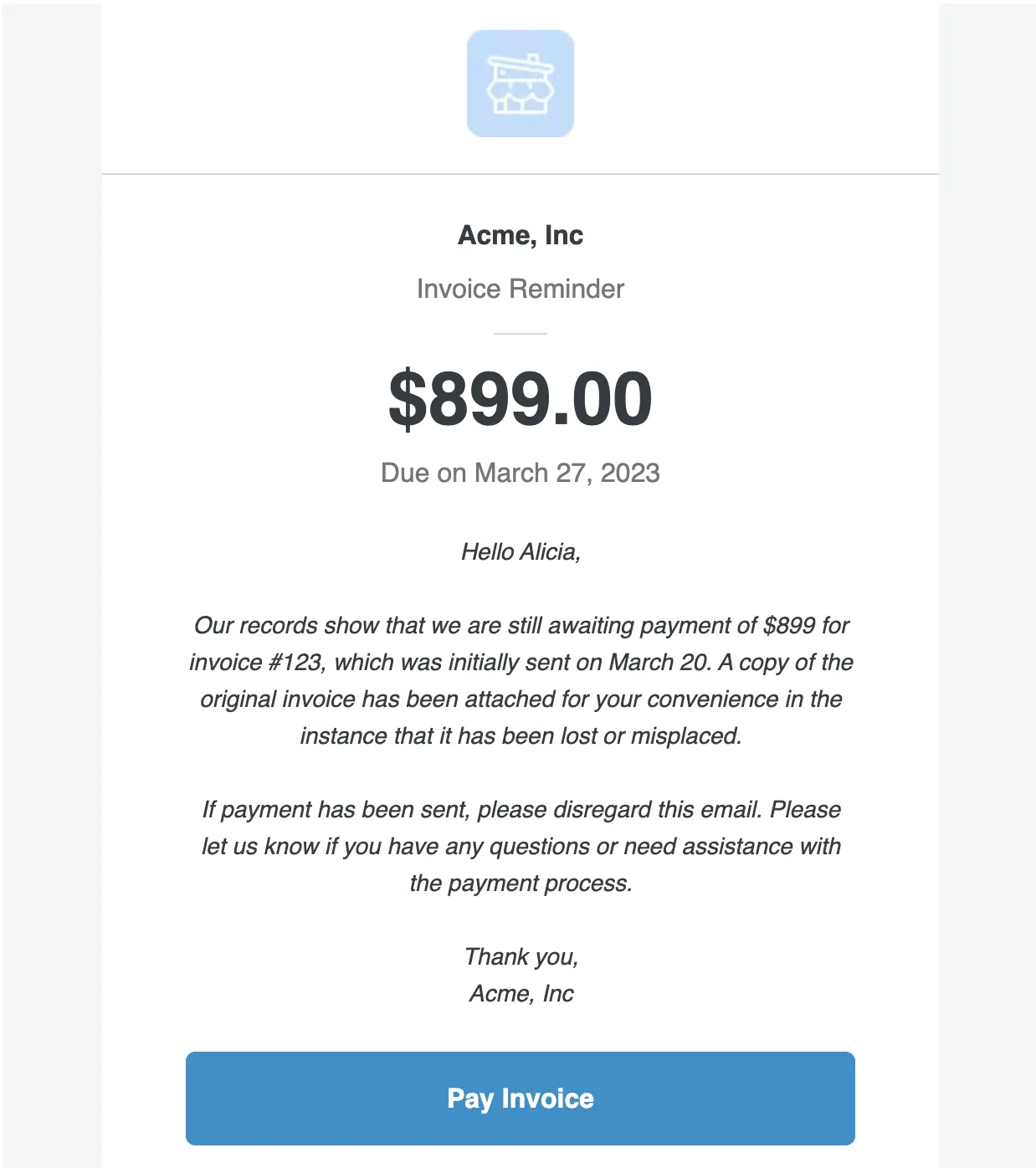Click the horizontal divider below the logo
The image size is (1036, 1168).
click(520, 174)
